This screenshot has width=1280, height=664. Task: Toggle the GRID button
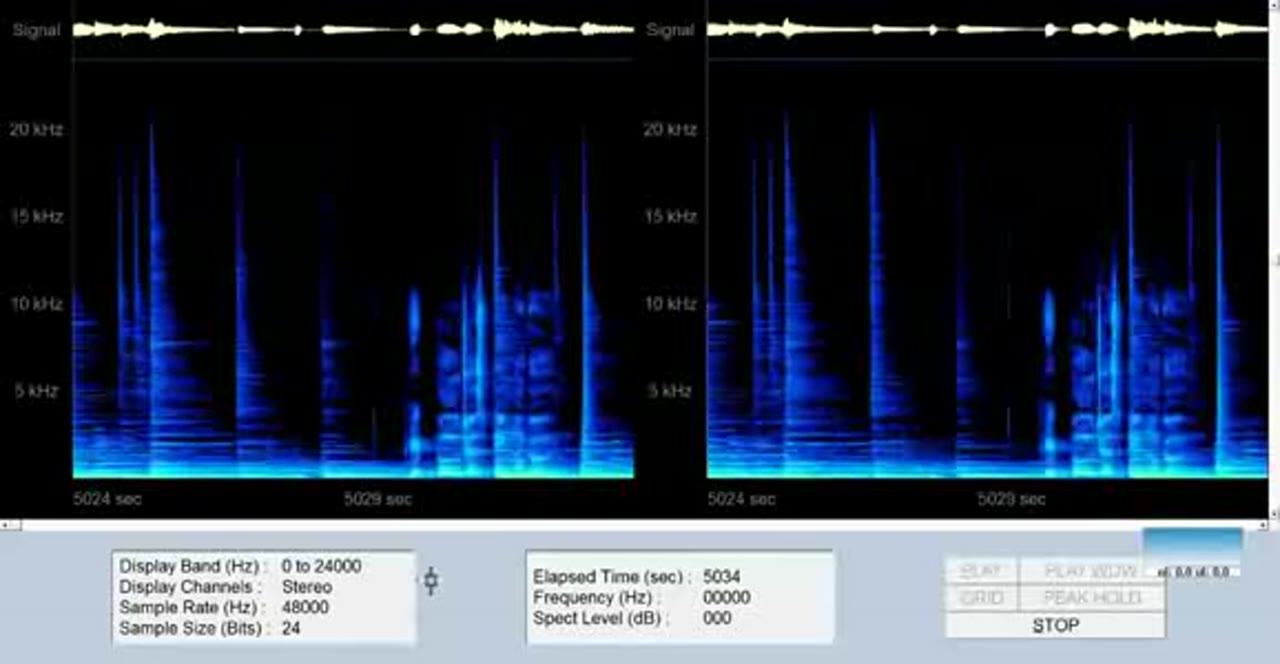coord(981,598)
